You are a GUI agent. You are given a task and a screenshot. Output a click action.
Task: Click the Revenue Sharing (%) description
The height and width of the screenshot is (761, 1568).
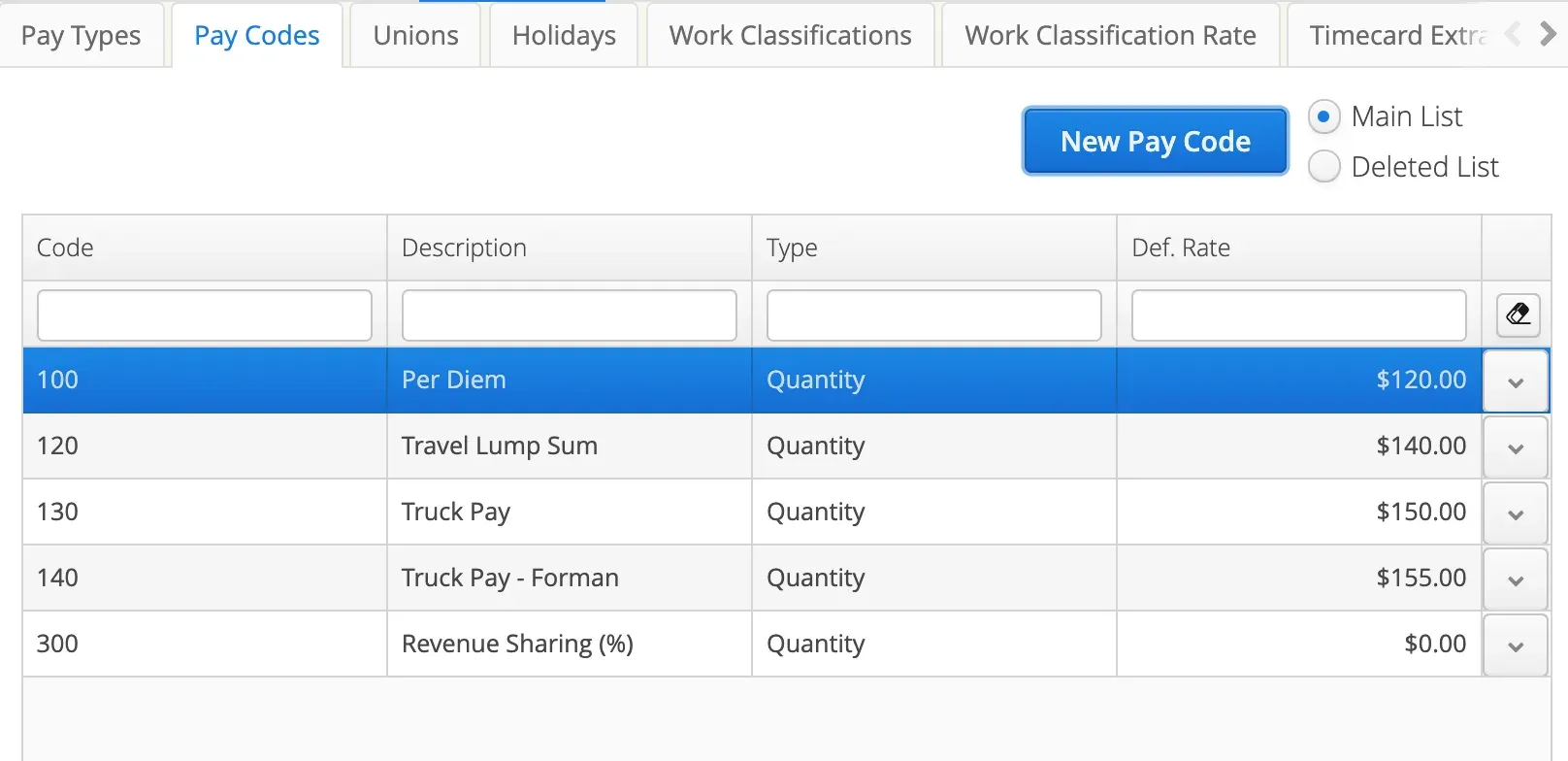[x=570, y=645]
